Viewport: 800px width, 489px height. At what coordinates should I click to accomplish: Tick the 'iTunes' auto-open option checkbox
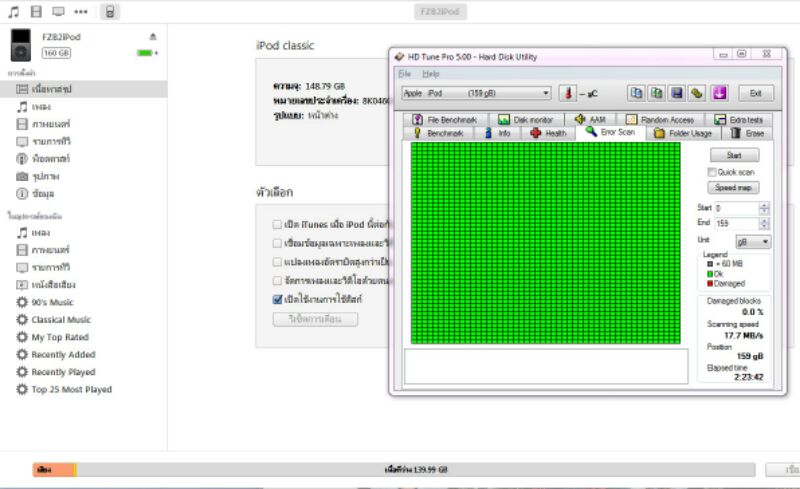point(278,224)
